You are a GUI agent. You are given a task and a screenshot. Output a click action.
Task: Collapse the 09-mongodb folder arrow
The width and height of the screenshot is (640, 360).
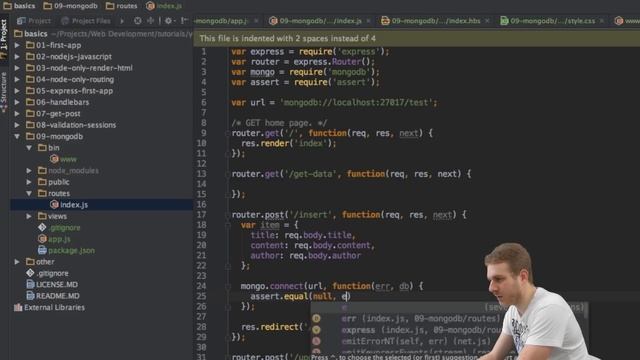click(17, 137)
